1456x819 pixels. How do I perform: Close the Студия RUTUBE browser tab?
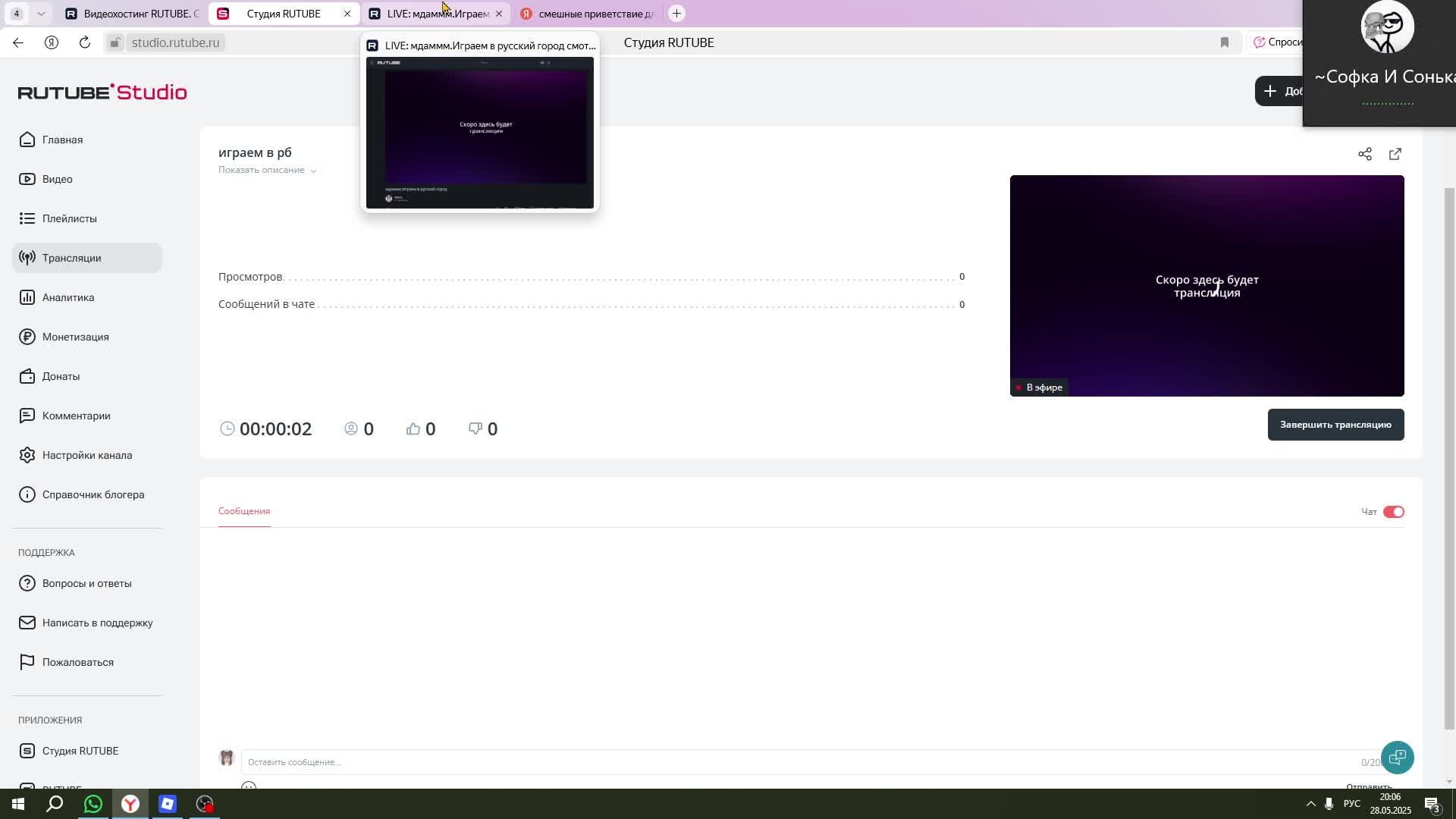(347, 14)
